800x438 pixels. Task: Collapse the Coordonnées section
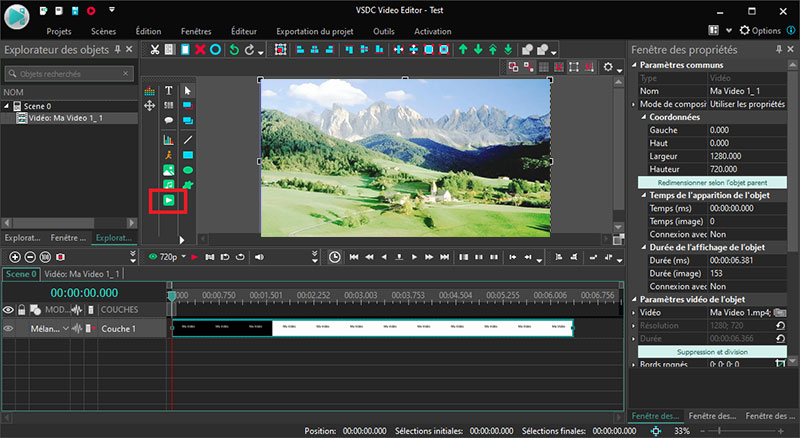tap(643, 117)
